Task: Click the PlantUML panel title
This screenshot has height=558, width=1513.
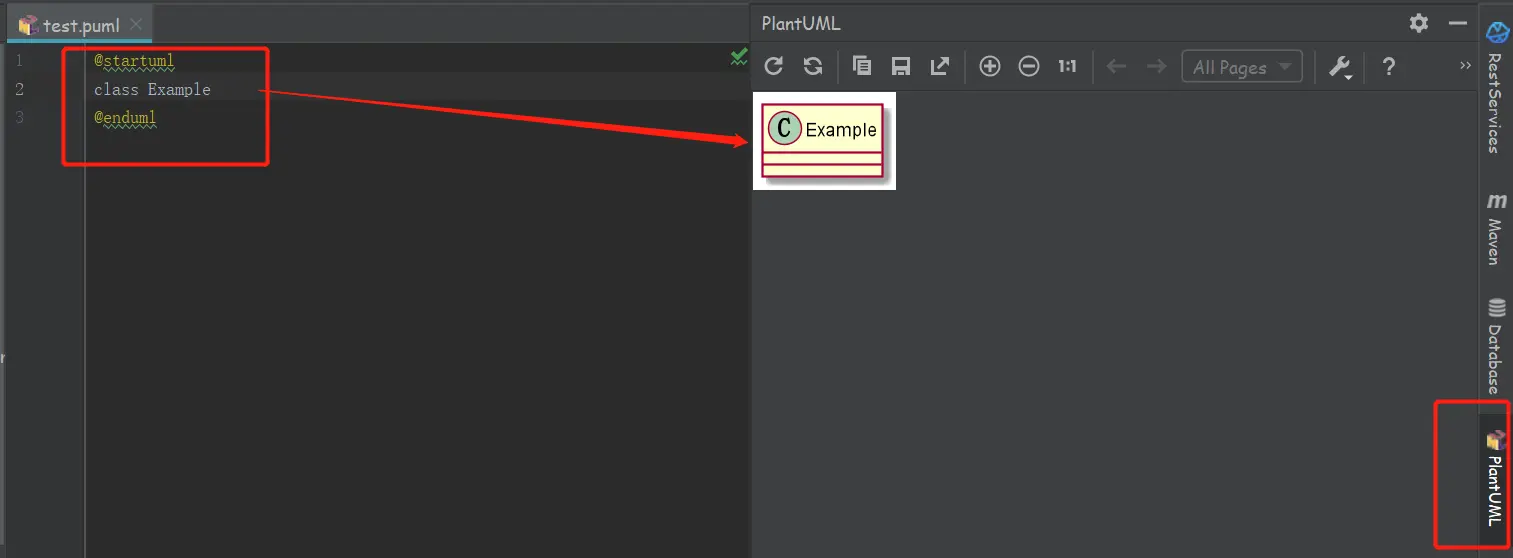Action: (x=801, y=23)
